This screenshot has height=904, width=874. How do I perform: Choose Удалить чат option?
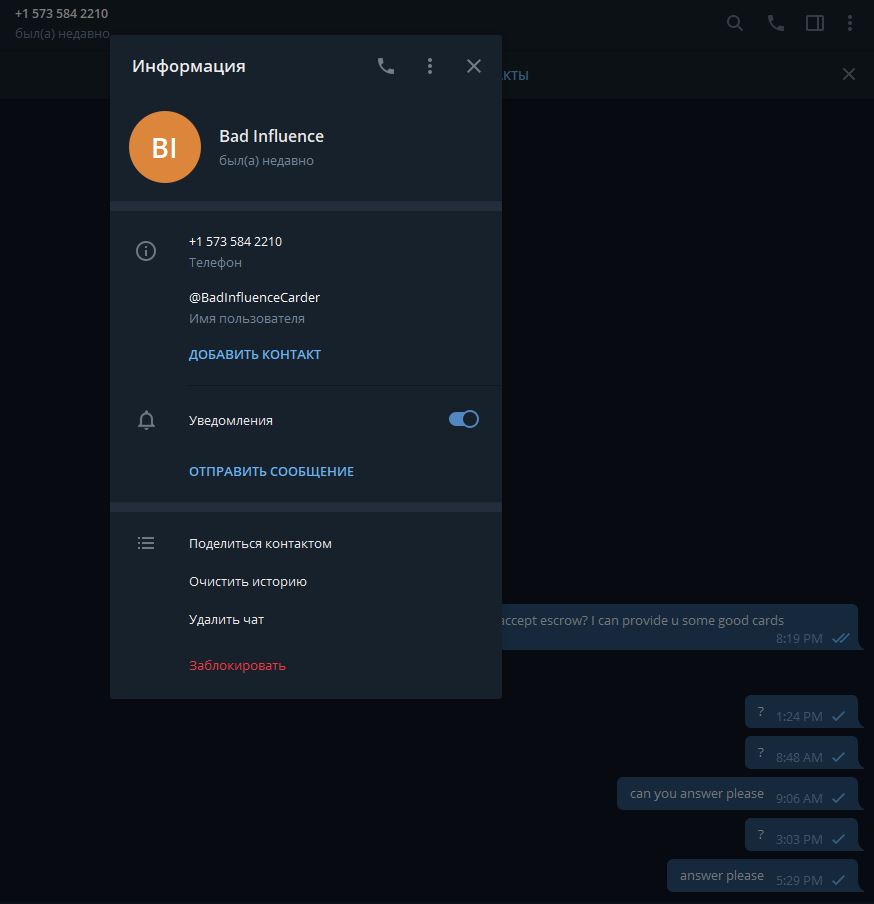(x=227, y=619)
